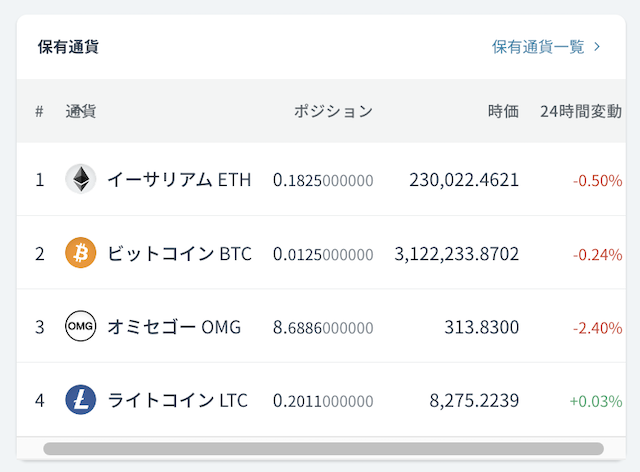This screenshot has height=472, width=640.
Task: Click the OMG position 8.6886000000
Action: click(x=323, y=327)
